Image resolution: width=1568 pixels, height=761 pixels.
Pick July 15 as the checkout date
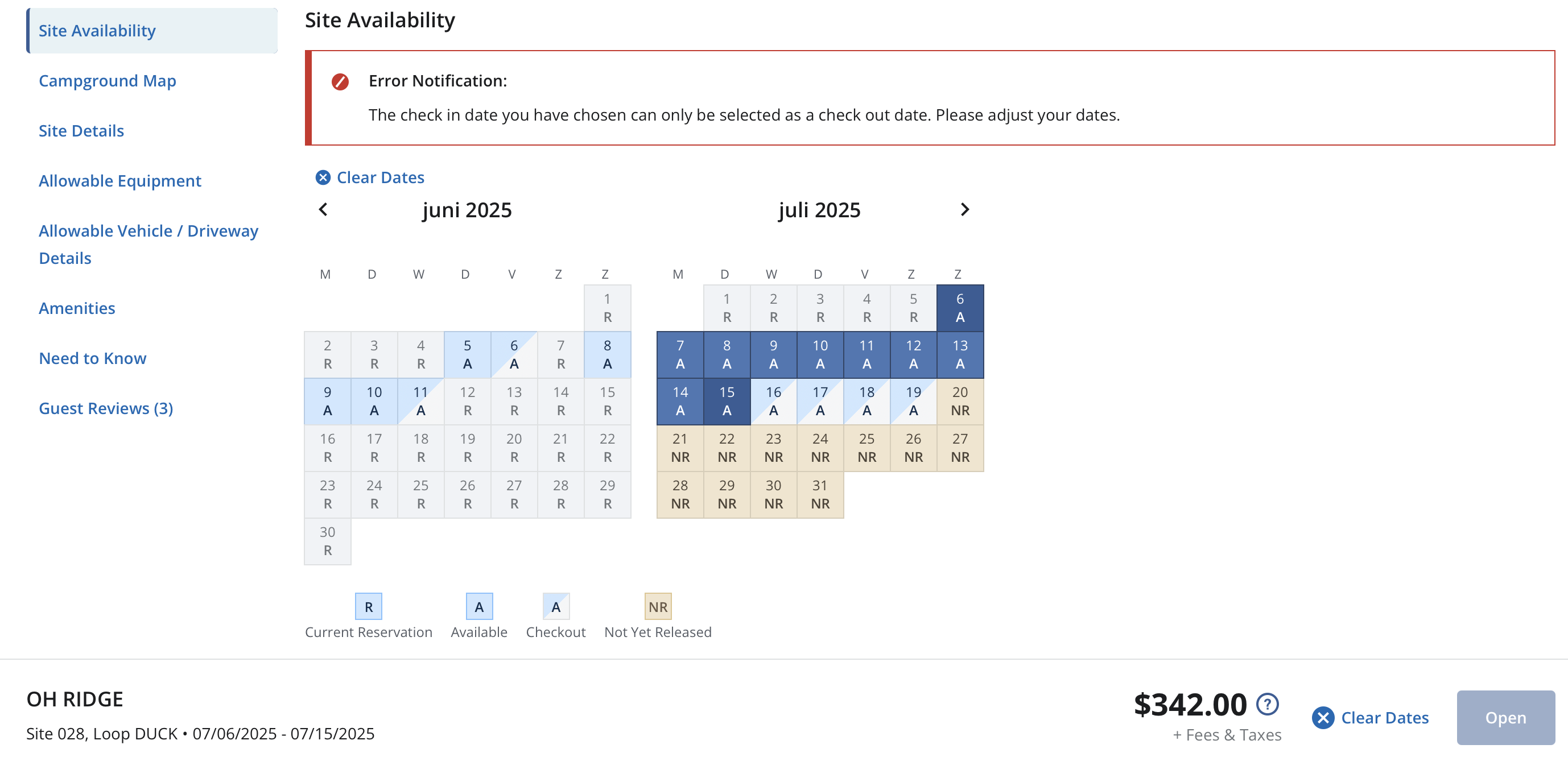pyautogui.click(x=726, y=402)
